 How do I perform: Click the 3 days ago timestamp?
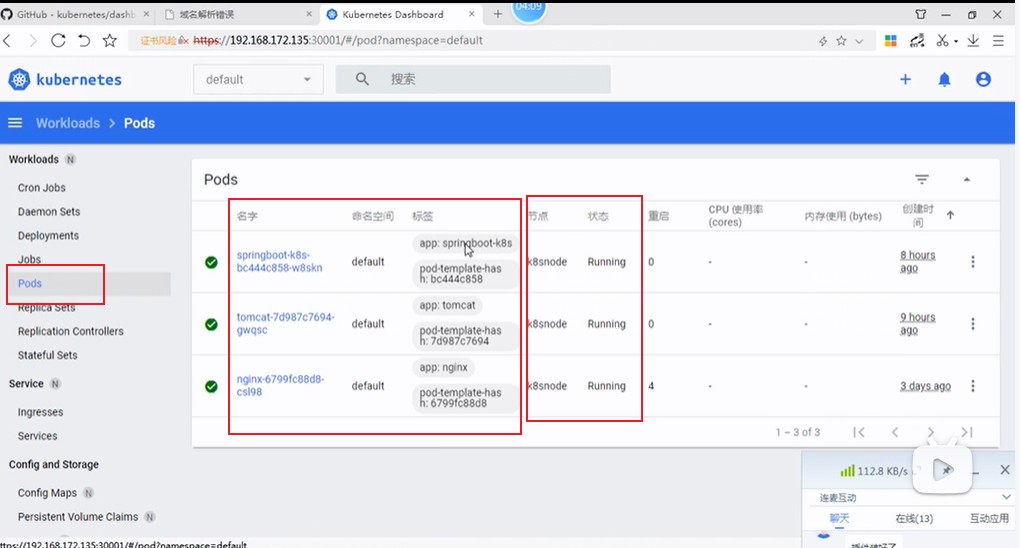click(925, 386)
